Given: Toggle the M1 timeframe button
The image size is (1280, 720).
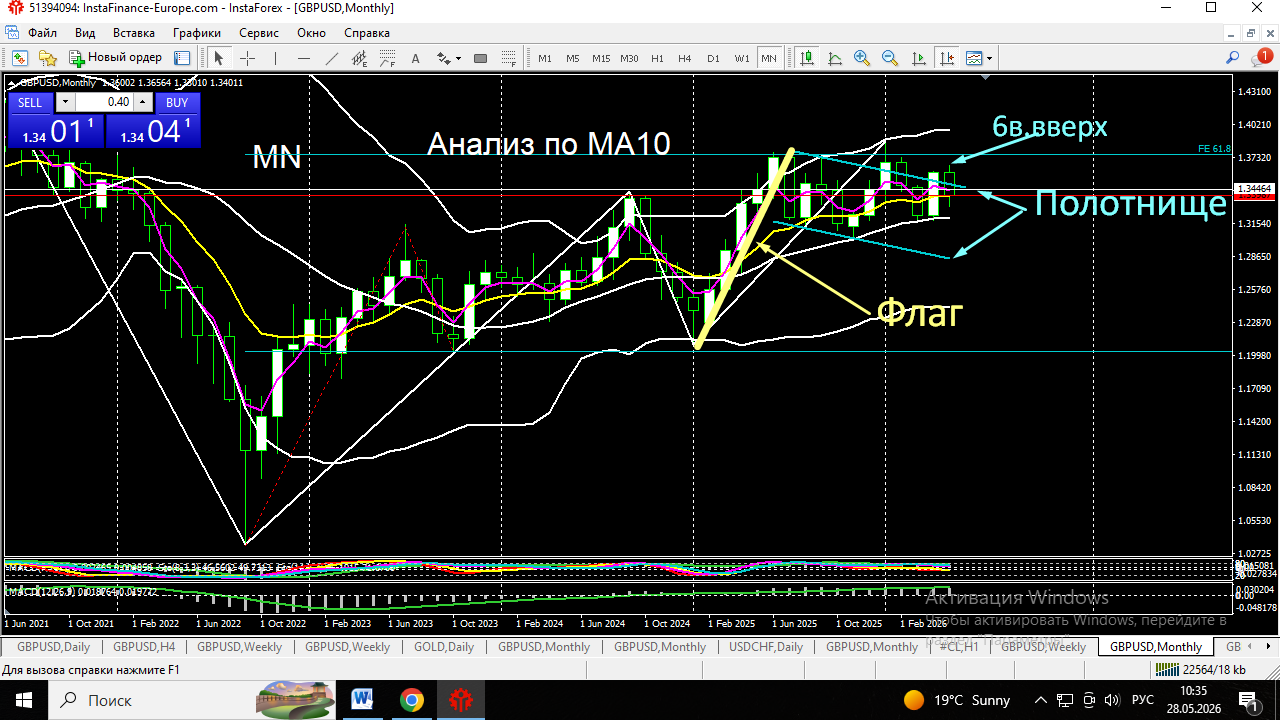Looking at the screenshot, I should 545,58.
